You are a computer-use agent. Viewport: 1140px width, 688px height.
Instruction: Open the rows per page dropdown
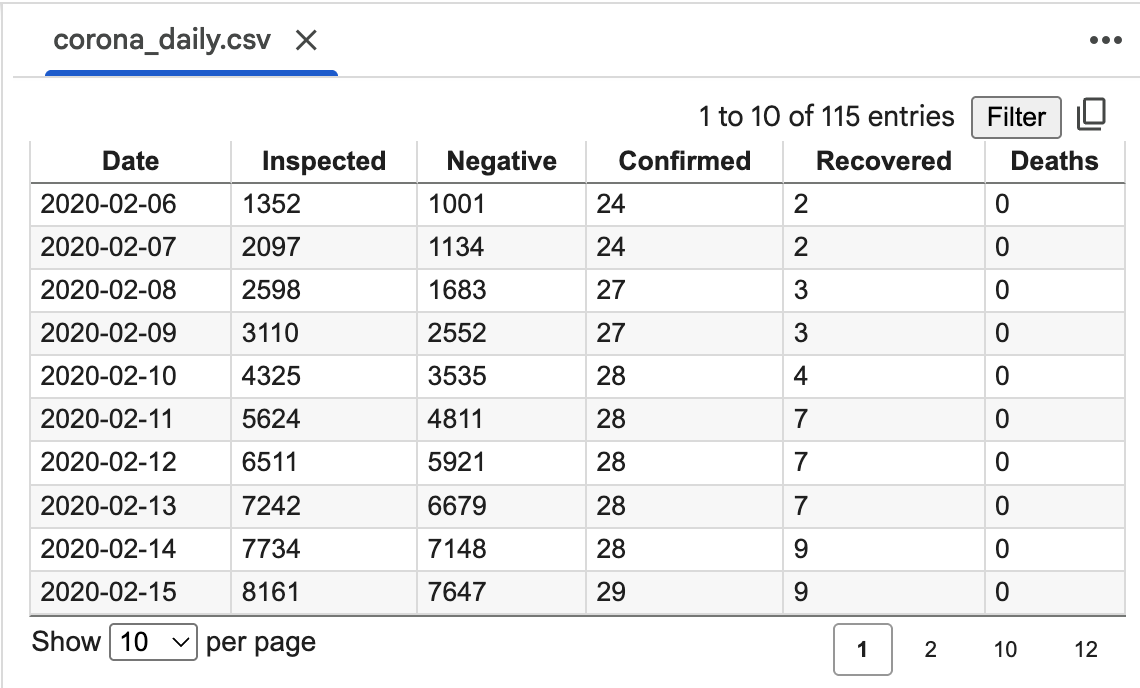[154, 642]
